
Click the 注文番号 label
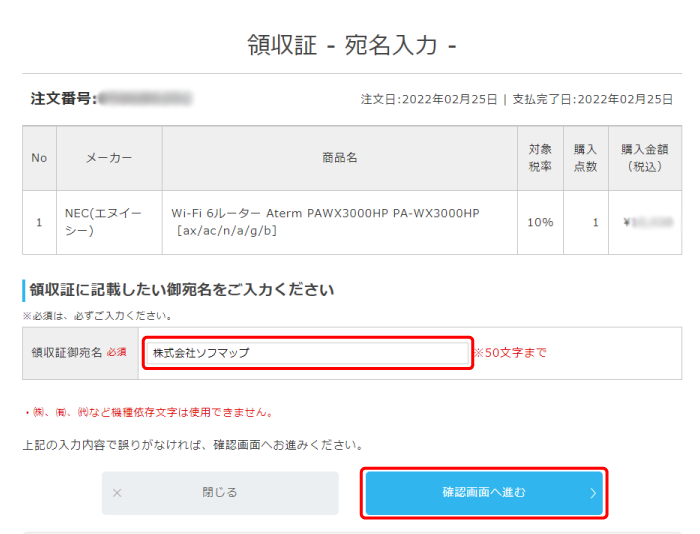click(63, 98)
